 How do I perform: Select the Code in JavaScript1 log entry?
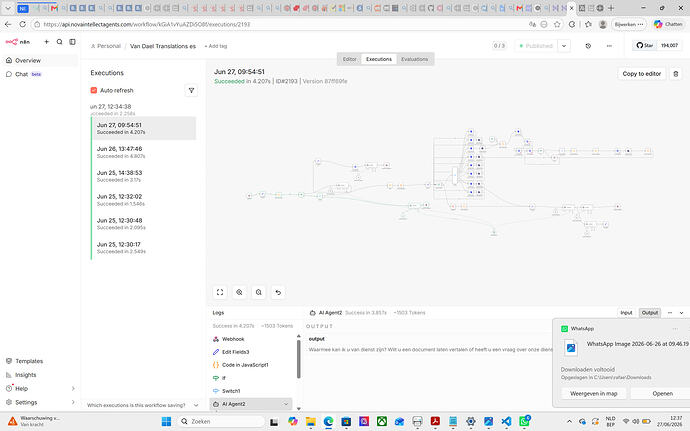pos(251,365)
